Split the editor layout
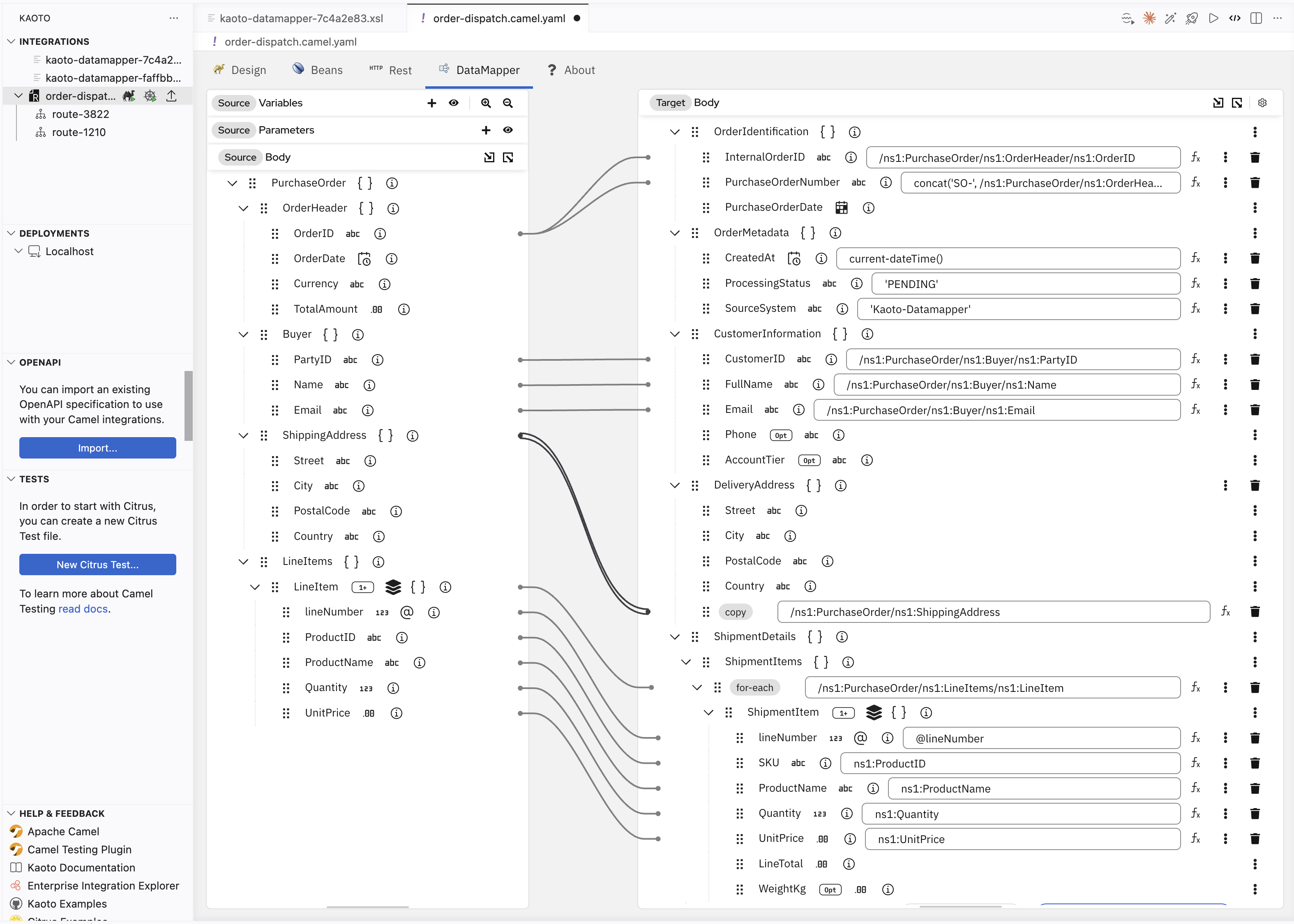This screenshot has height=924, width=1294. 1256,18
